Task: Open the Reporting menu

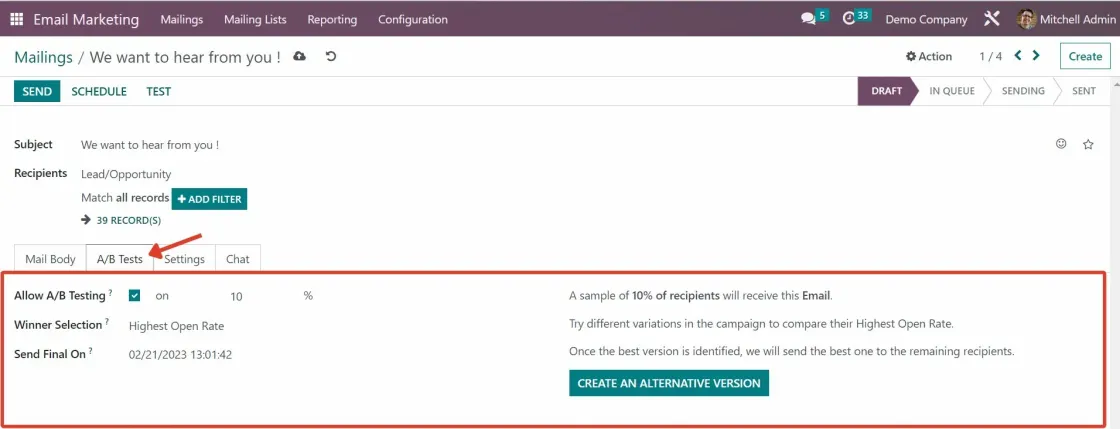Action: coord(332,19)
